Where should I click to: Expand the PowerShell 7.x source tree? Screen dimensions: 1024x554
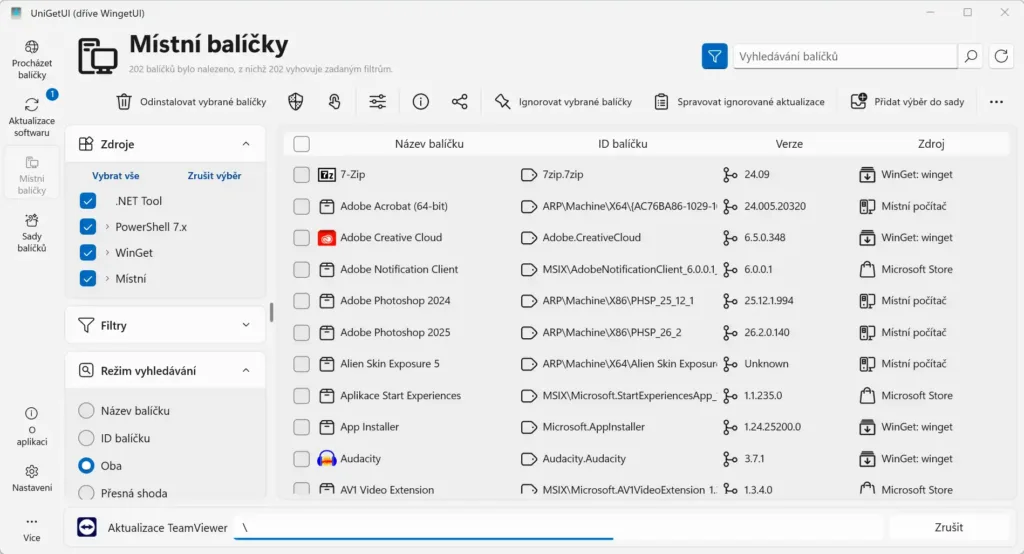pos(107,227)
